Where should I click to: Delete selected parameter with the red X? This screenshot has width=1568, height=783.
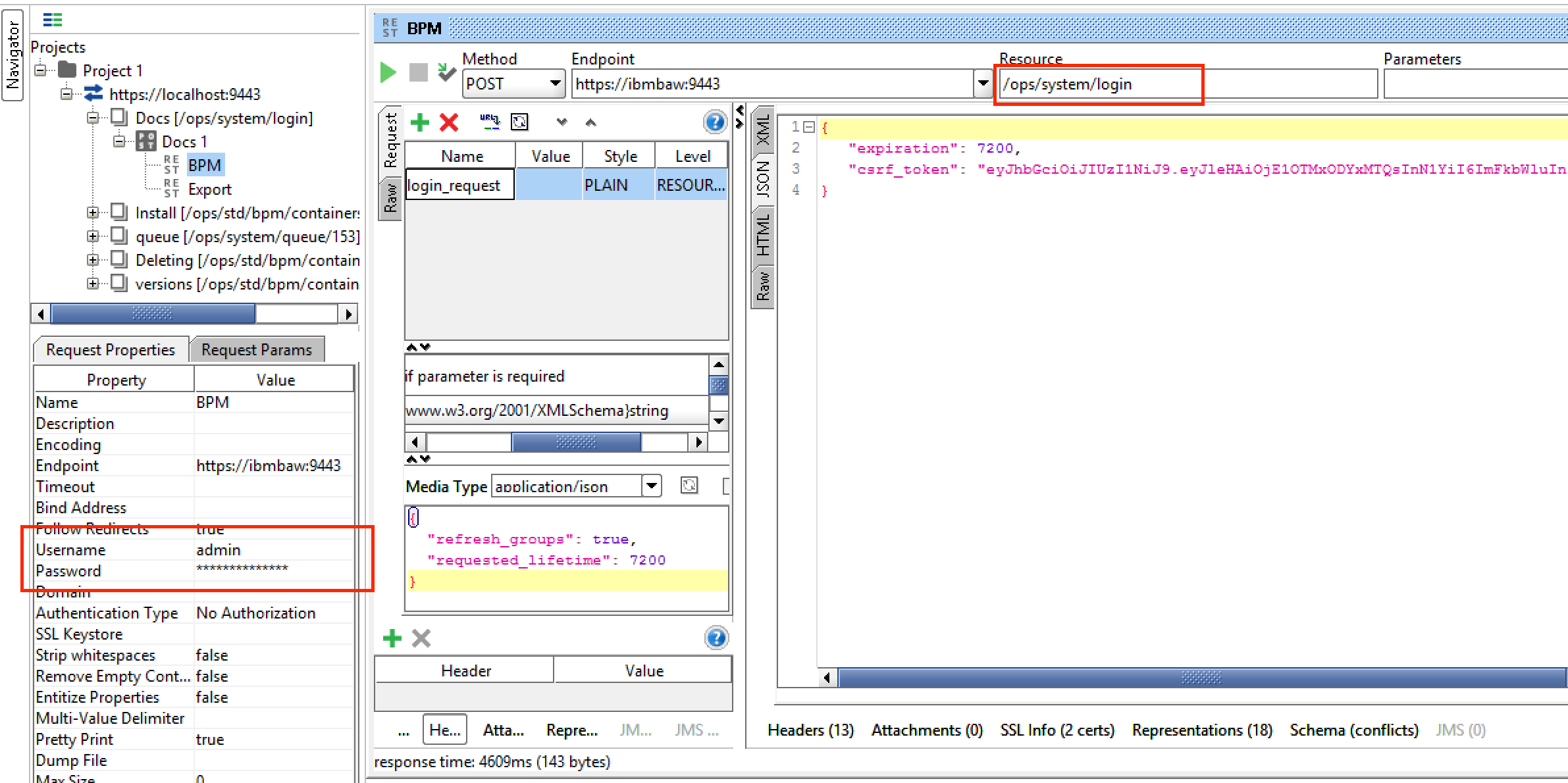click(449, 122)
